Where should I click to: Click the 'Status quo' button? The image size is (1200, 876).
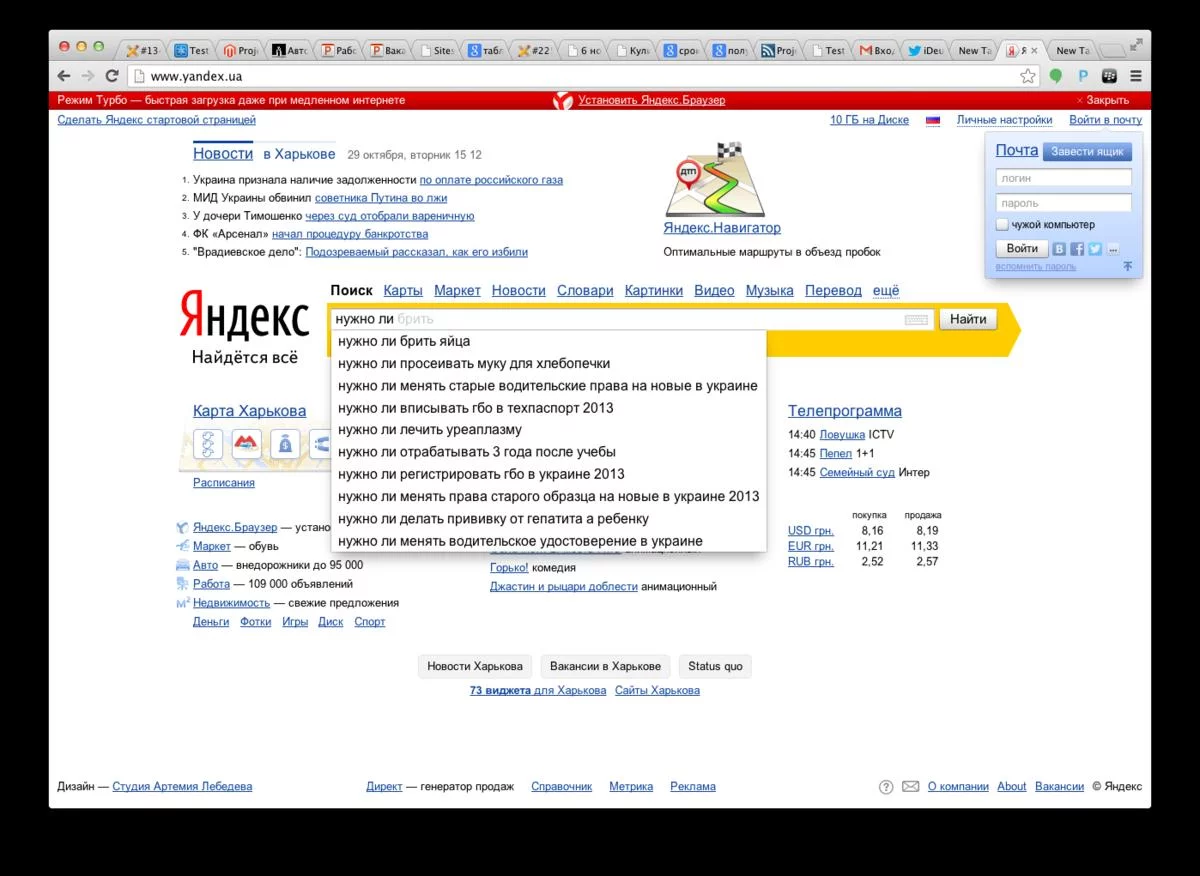(x=716, y=666)
